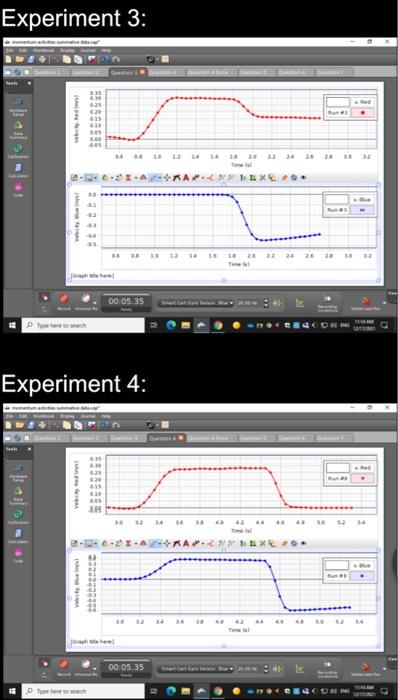Open File menu in Experiment 3 window
Viewport: 398px width, 700px height.
[10, 50]
